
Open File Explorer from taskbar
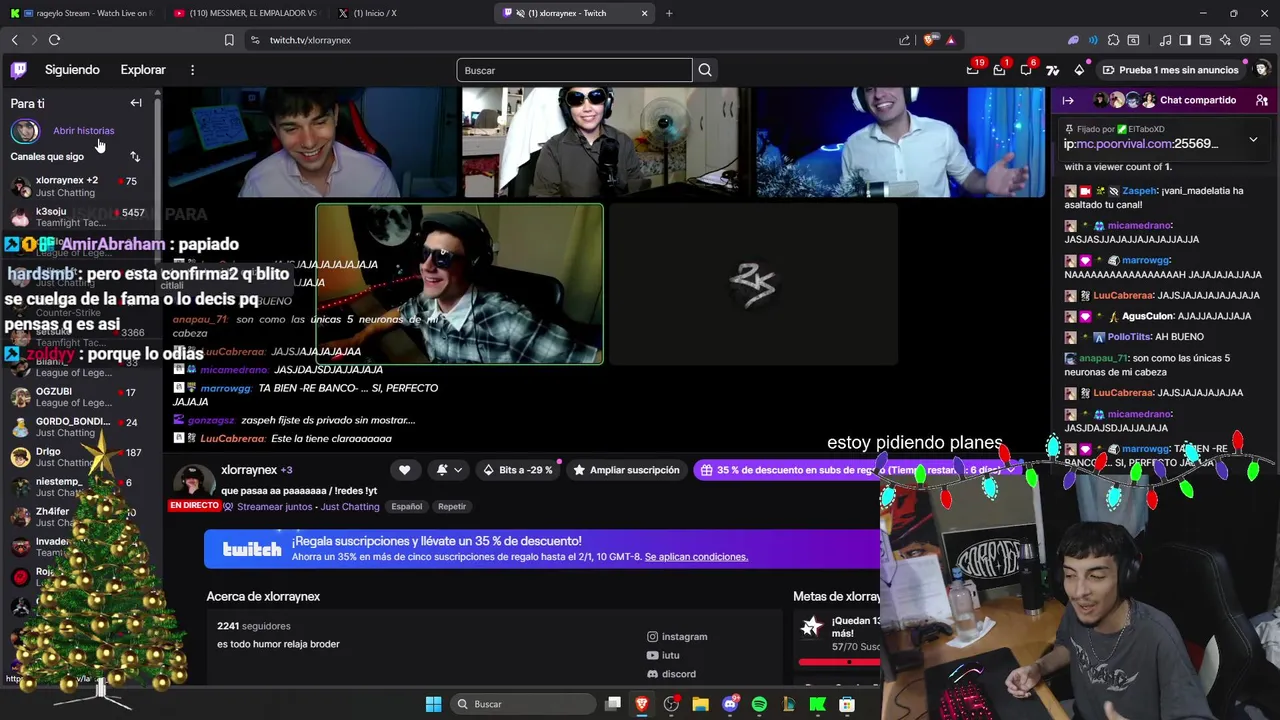[x=700, y=704]
